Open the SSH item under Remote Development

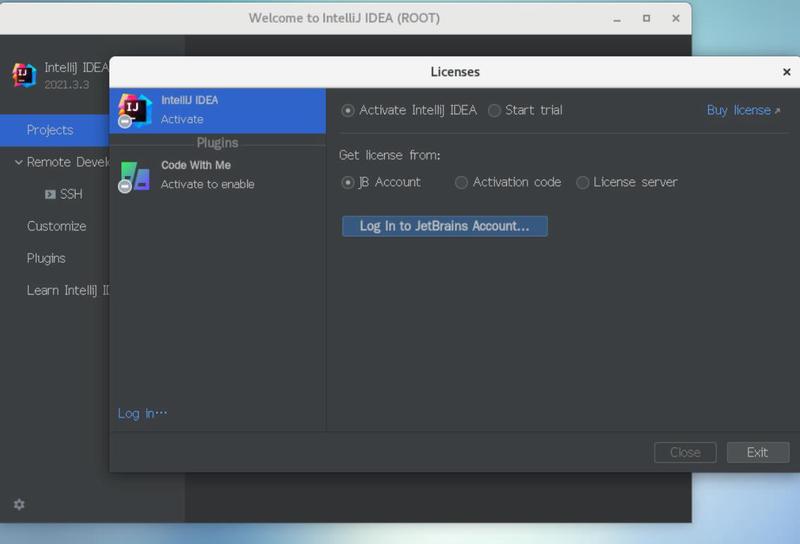click(71, 194)
